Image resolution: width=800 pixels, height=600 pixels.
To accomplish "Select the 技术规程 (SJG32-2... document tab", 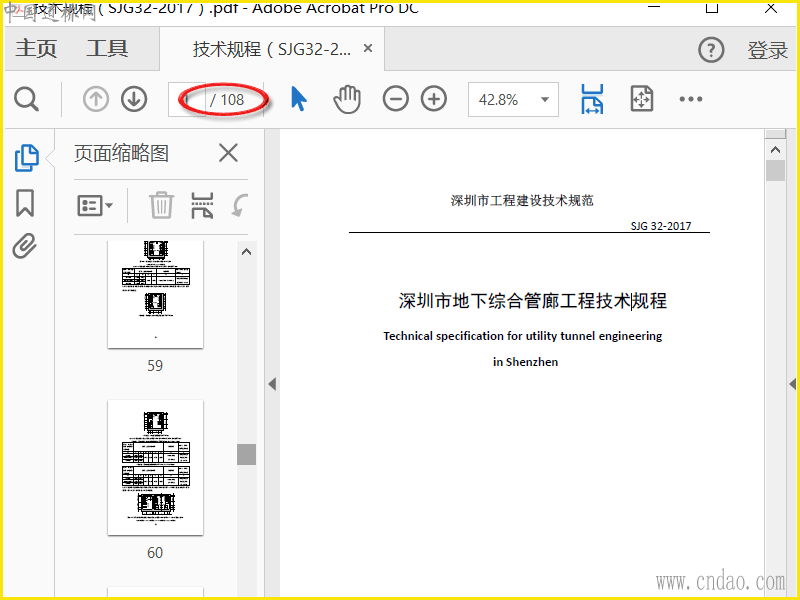I will [272, 49].
